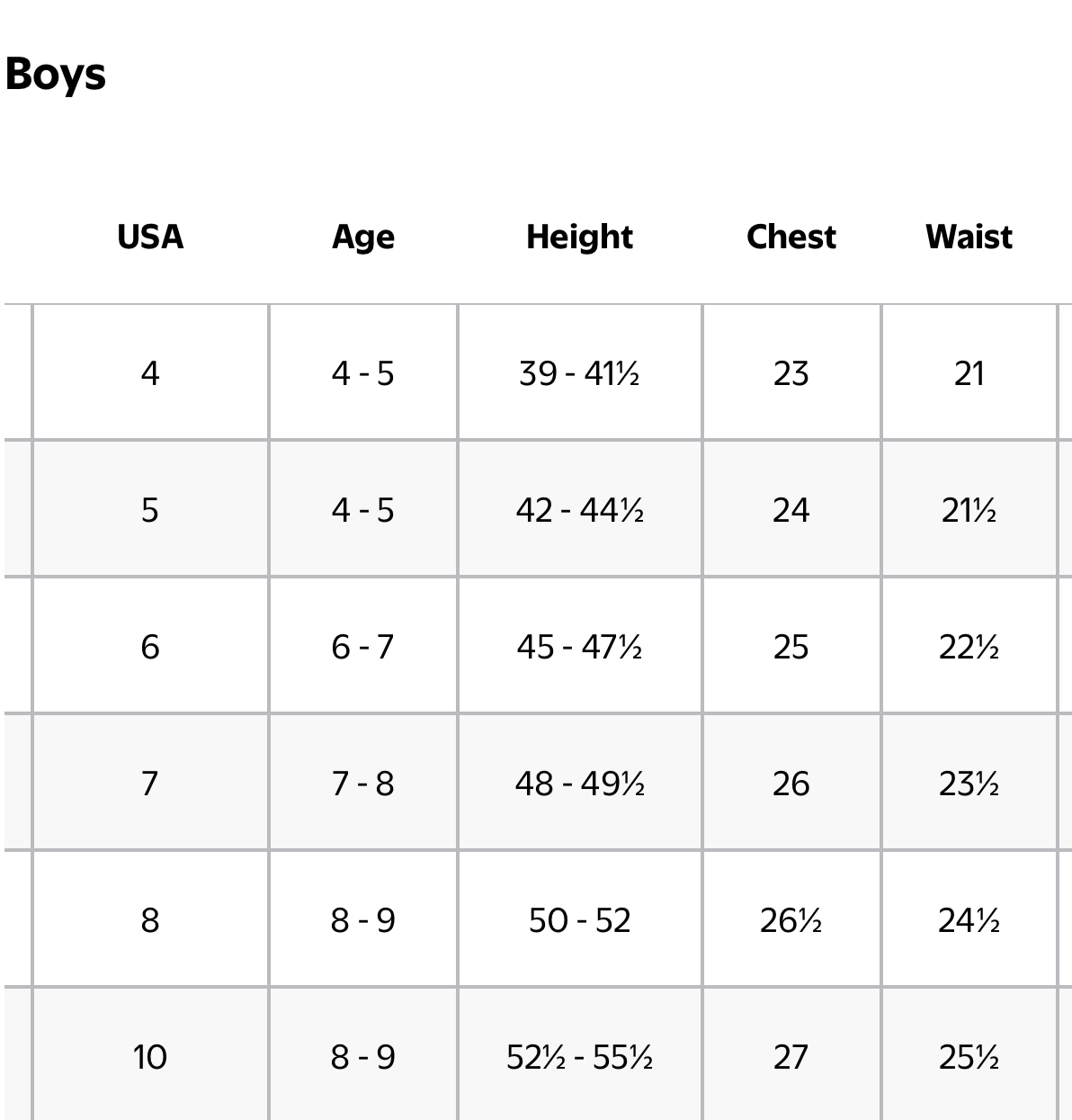Click the Age column header
This screenshot has width=1072, height=1120.
coord(363,237)
